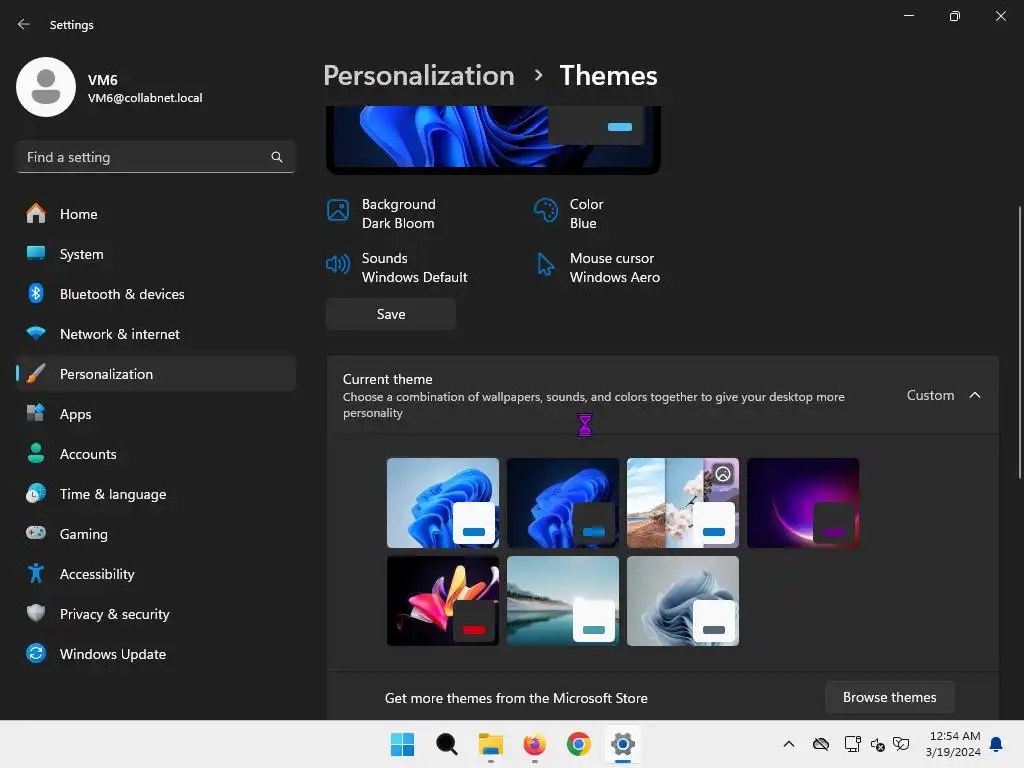Click the search magnifier in Find a setting
Viewport: 1024px width, 768px height.
tap(277, 157)
